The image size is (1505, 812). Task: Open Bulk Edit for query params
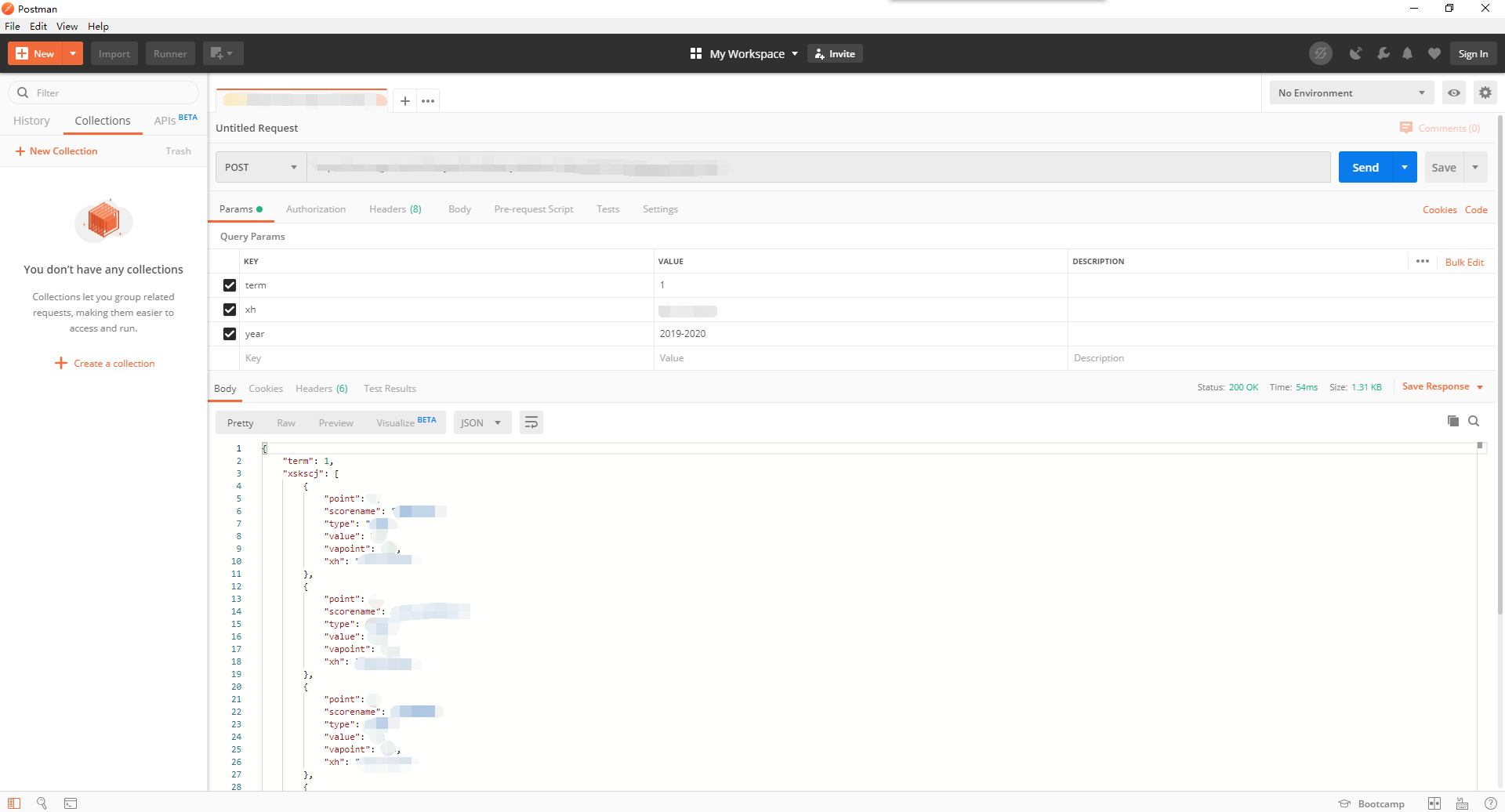pos(1464,262)
